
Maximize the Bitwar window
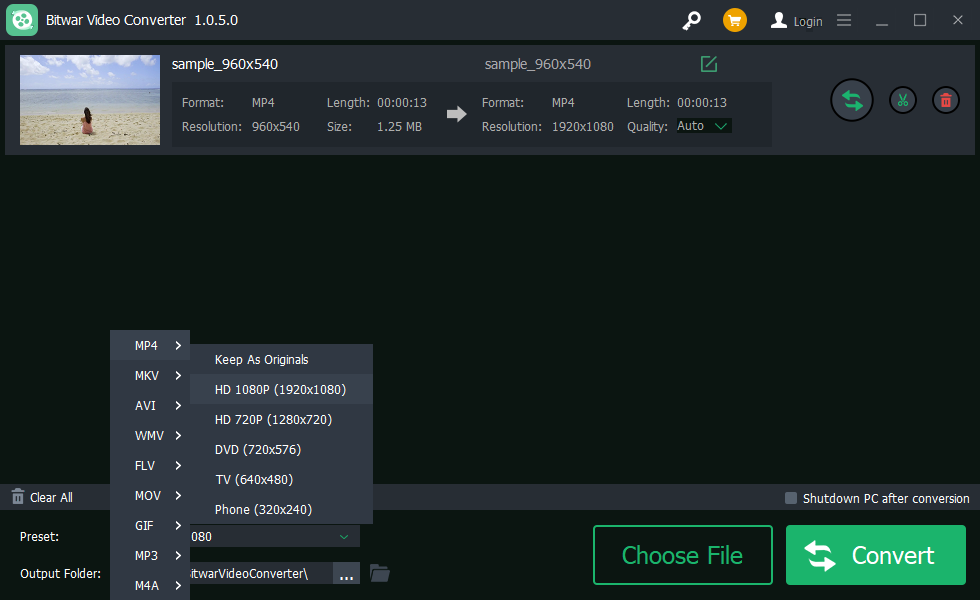pos(920,21)
